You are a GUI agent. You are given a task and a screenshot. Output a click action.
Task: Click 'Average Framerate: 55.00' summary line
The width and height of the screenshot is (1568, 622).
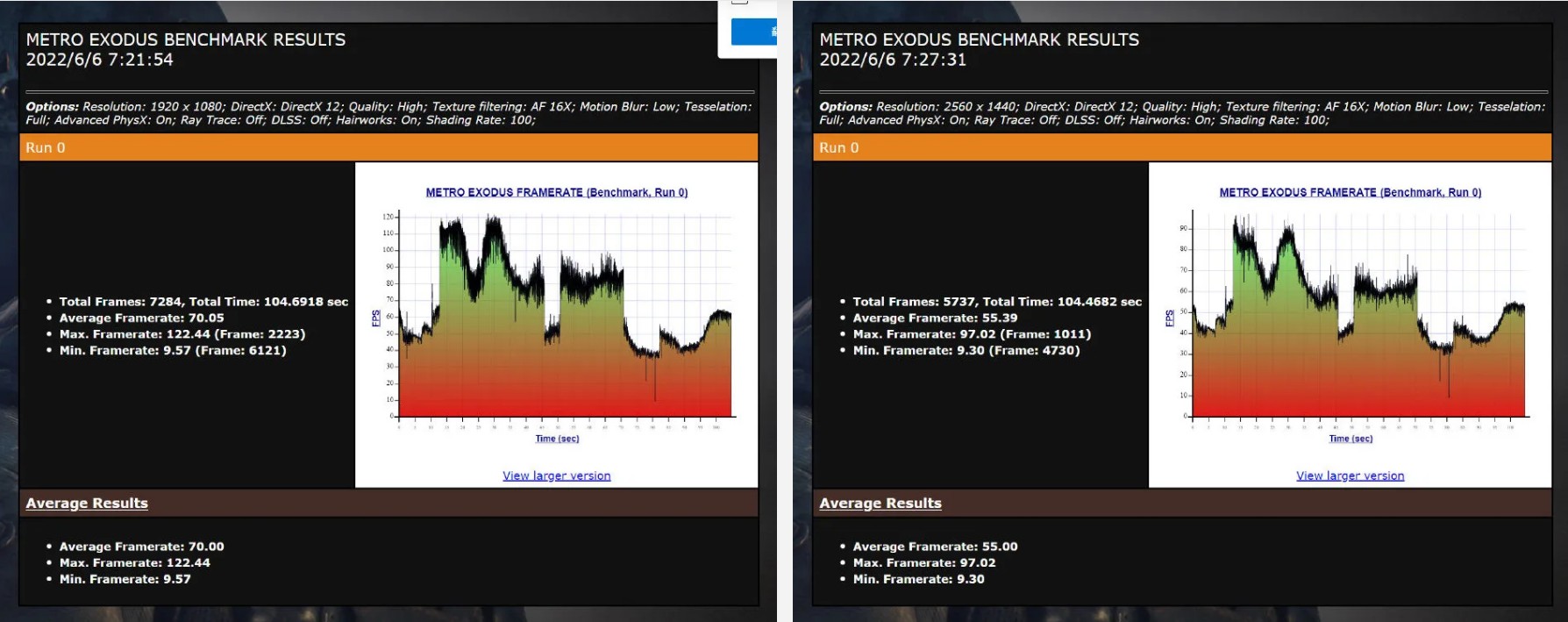coord(935,547)
